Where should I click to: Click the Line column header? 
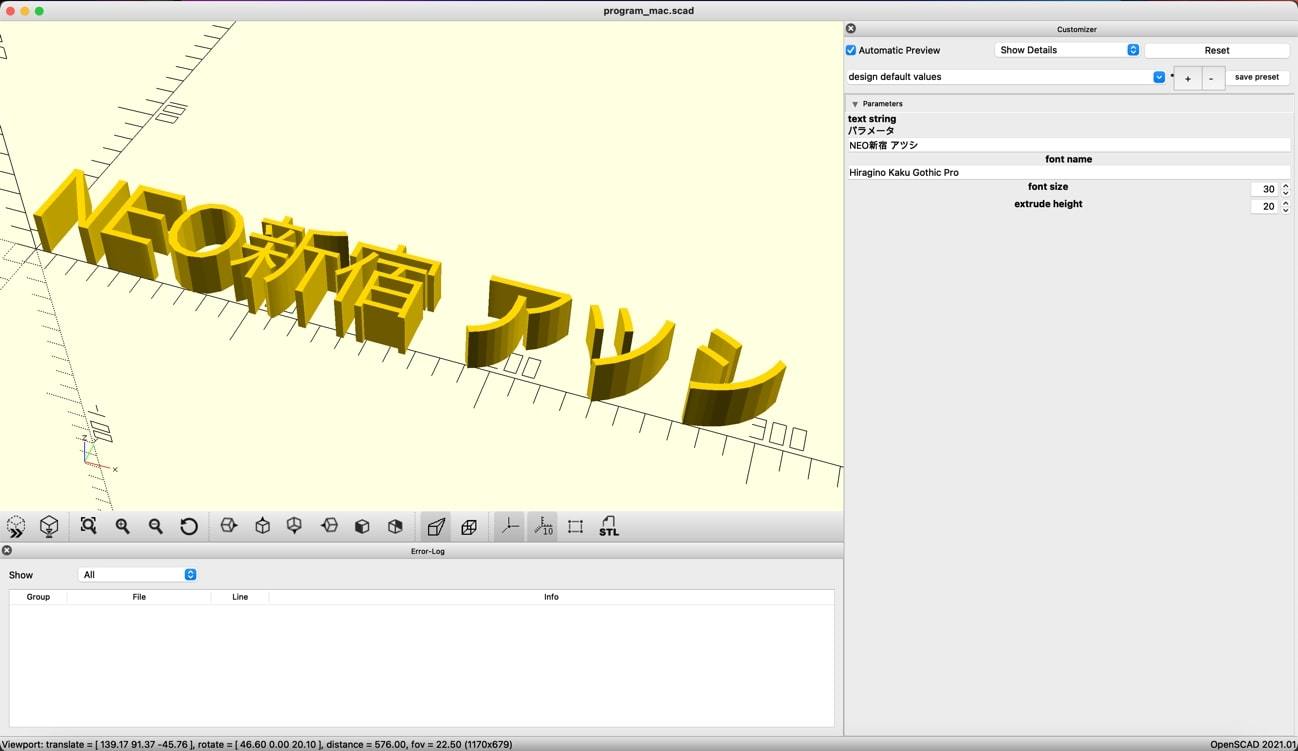[240, 597]
